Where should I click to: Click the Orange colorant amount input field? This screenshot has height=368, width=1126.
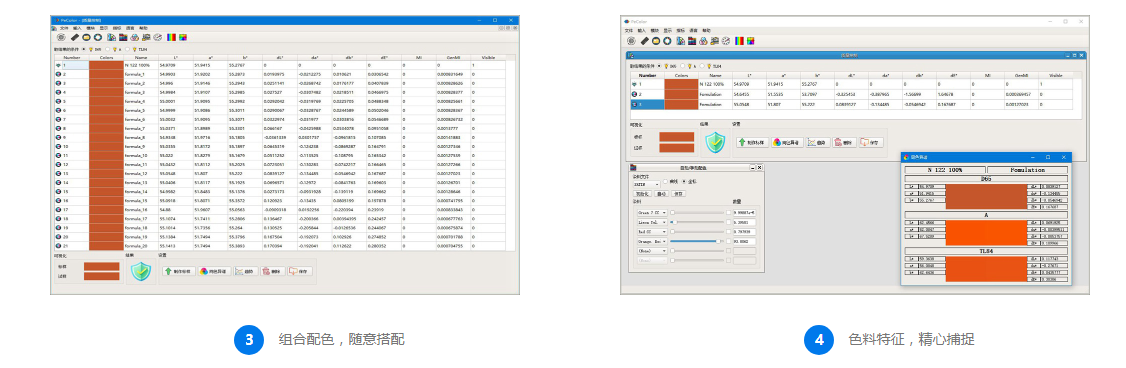[745, 242]
